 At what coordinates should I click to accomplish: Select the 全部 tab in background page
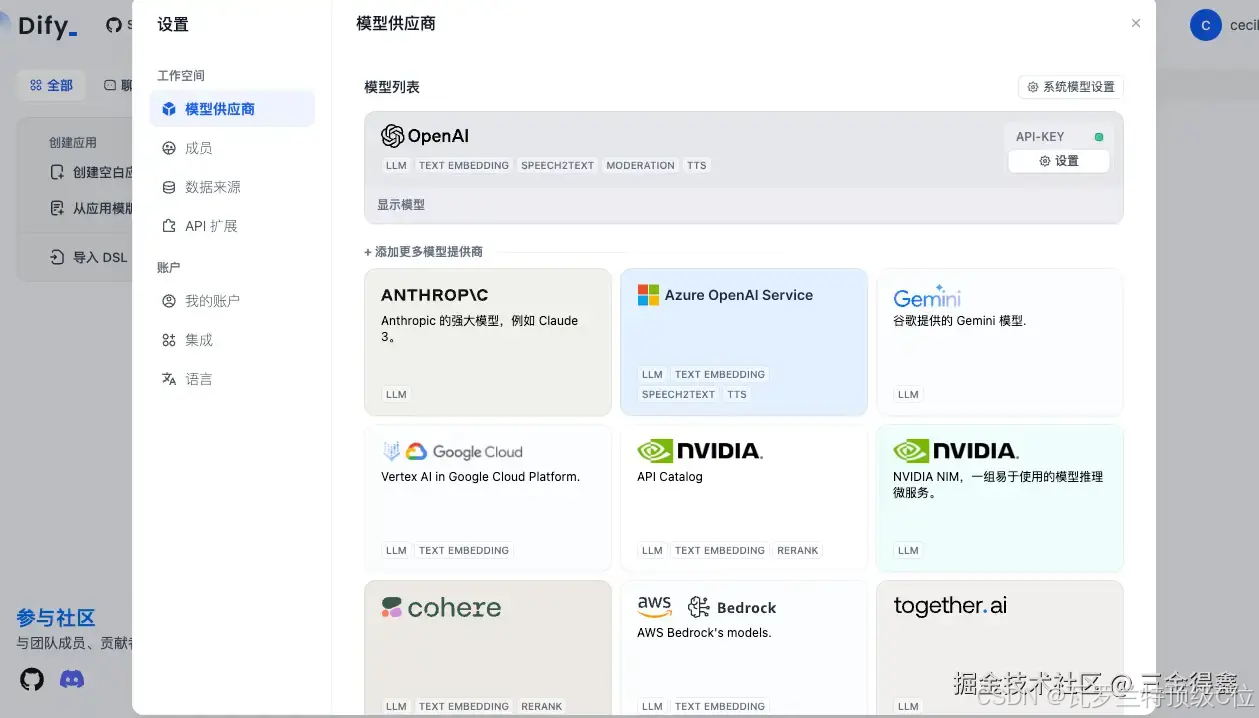coord(51,86)
